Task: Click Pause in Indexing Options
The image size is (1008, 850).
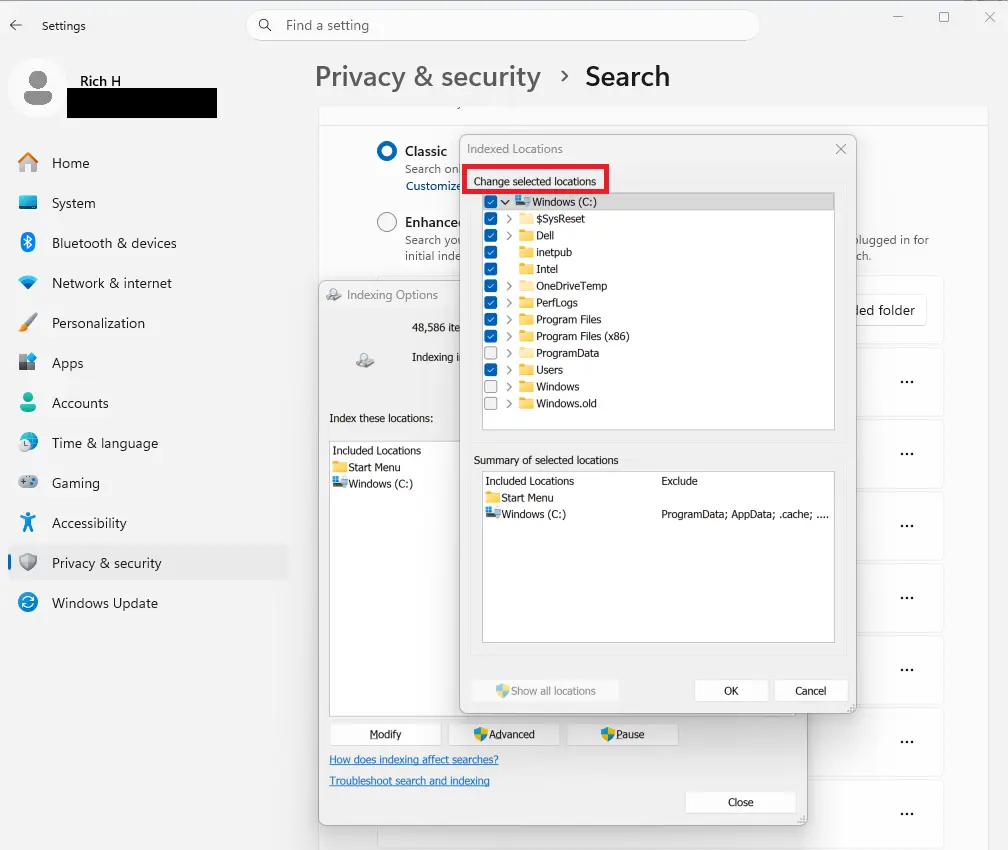Action: pyautogui.click(x=622, y=734)
